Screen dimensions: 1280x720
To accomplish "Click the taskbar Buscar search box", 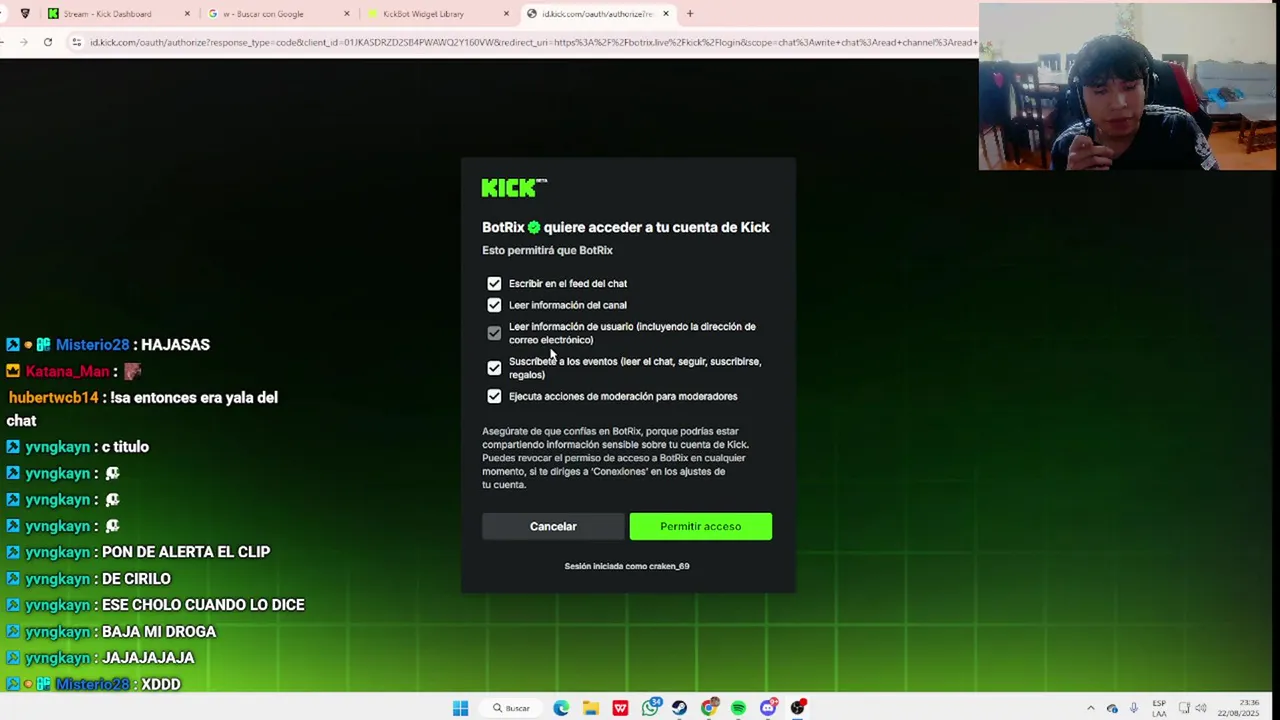I will 510,708.
